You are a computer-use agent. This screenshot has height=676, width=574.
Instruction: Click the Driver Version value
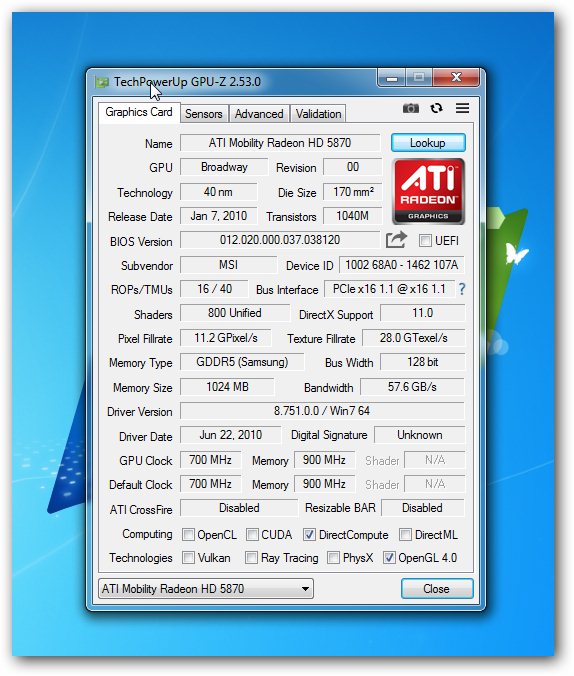point(322,411)
